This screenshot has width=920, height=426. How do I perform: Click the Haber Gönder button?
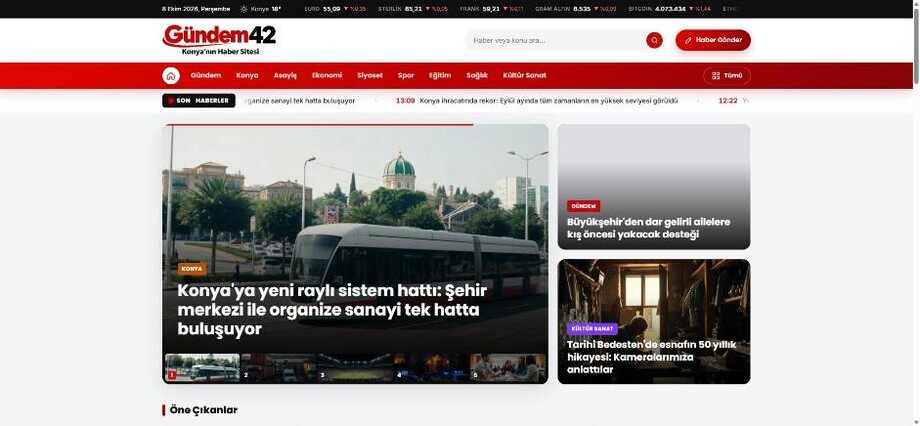pyautogui.click(x=713, y=40)
